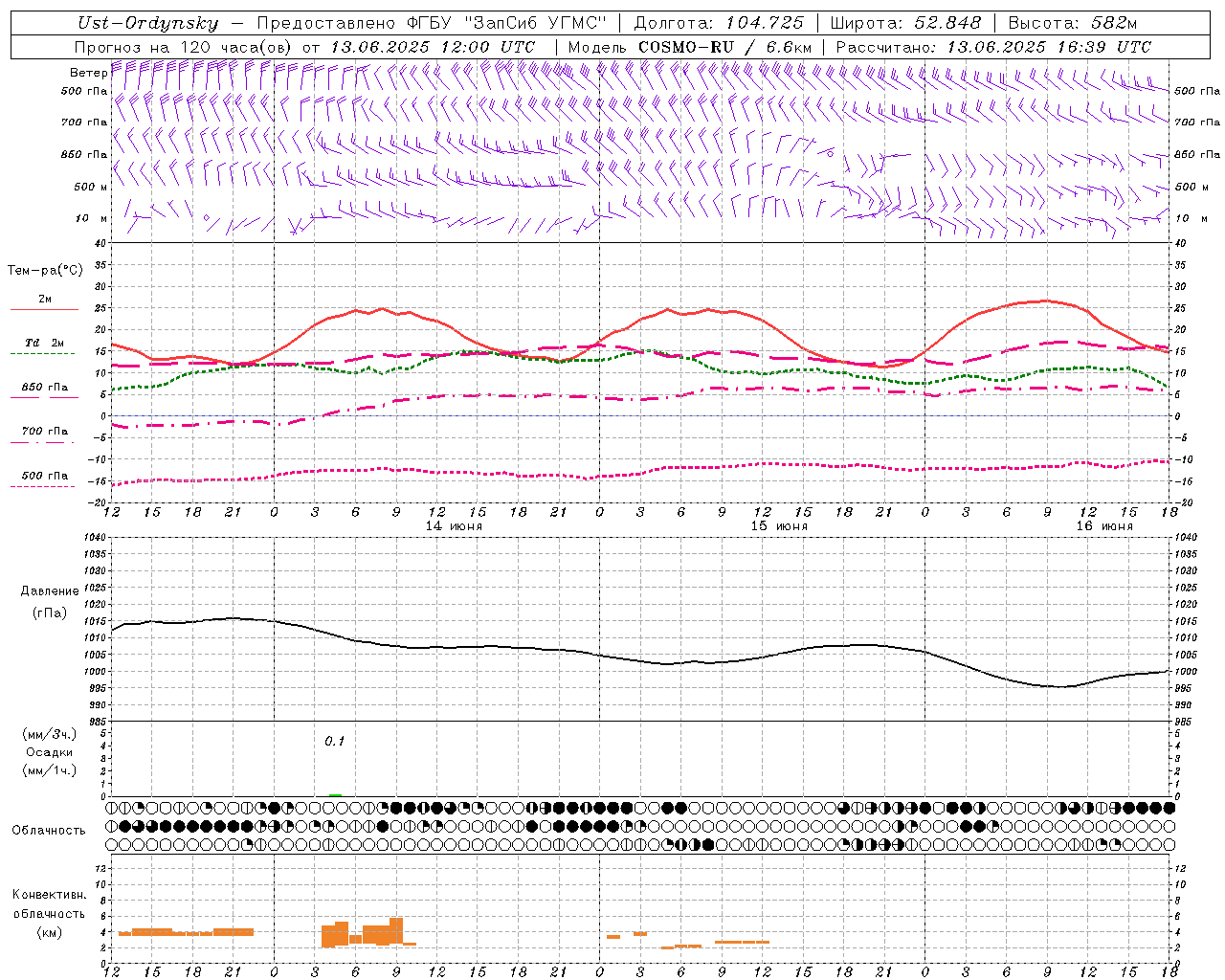Click the 'Ветер' wind panel label
Screen dimensions: 1225x980
point(88,73)
